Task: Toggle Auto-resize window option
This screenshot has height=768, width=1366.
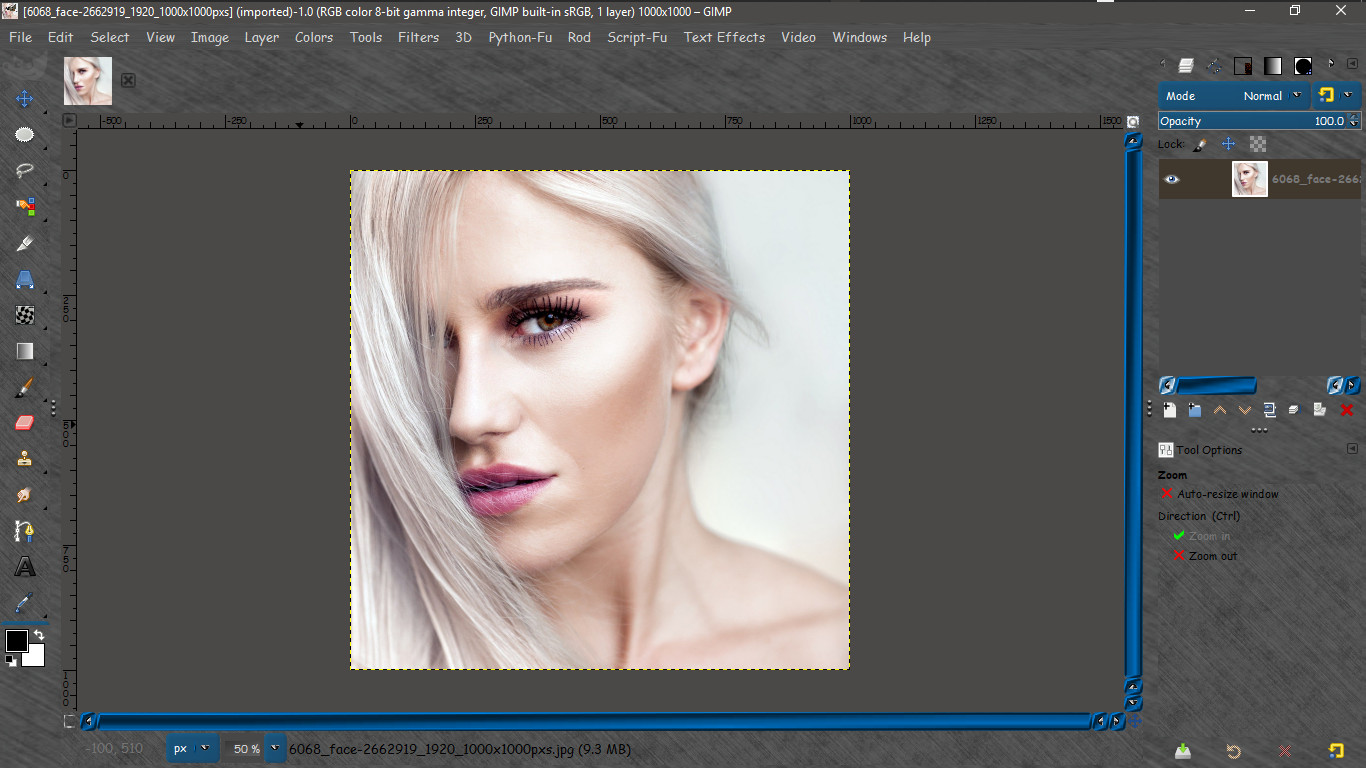Action: (x=1219, y=494)
